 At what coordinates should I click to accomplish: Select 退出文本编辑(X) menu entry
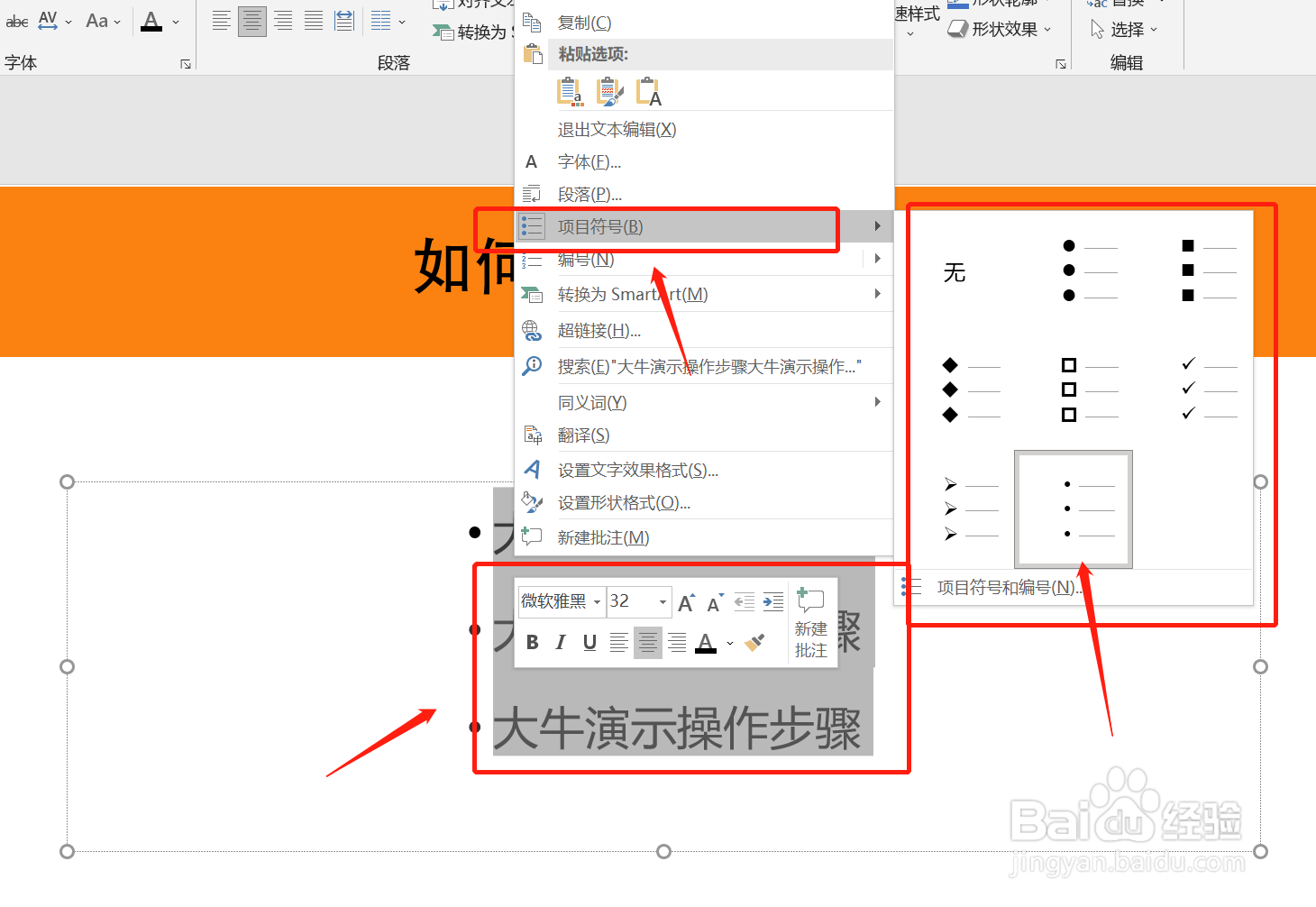(x=704, y=130)
